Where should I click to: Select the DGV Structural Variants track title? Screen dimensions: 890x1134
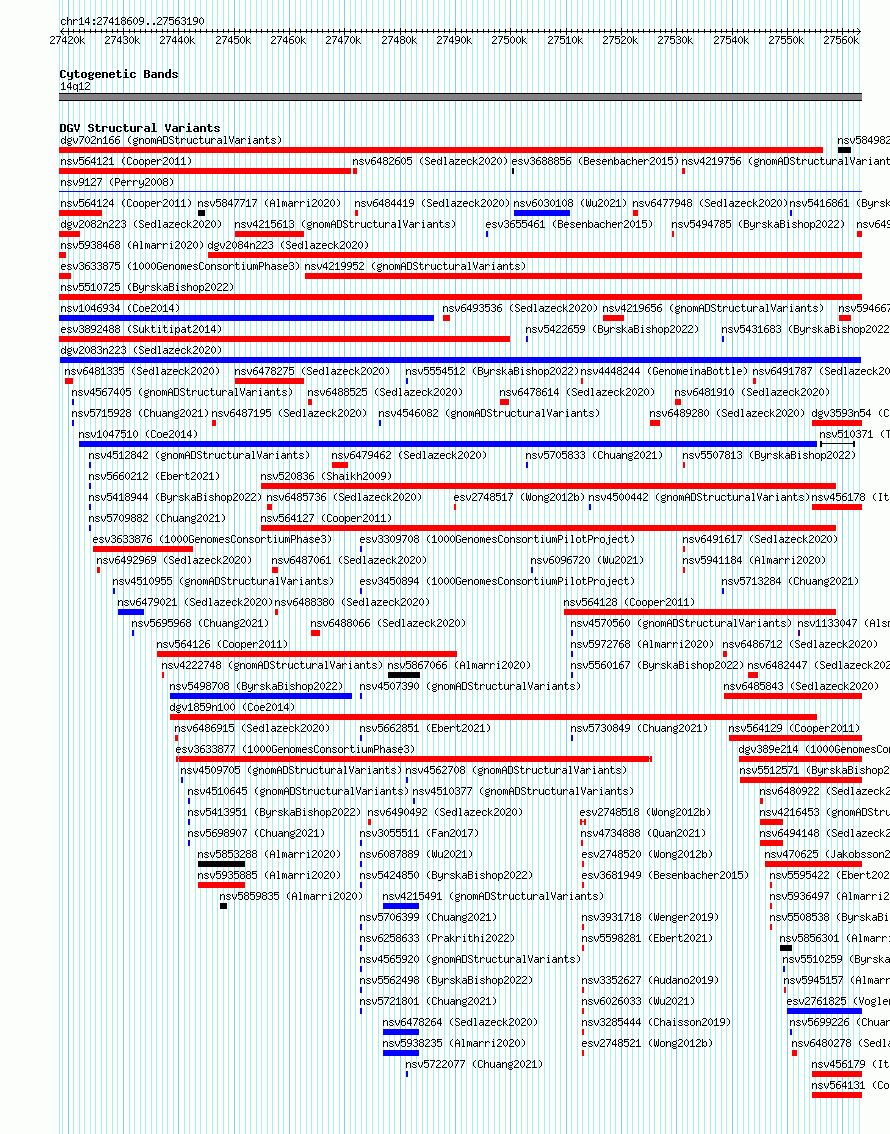point(140,127)
